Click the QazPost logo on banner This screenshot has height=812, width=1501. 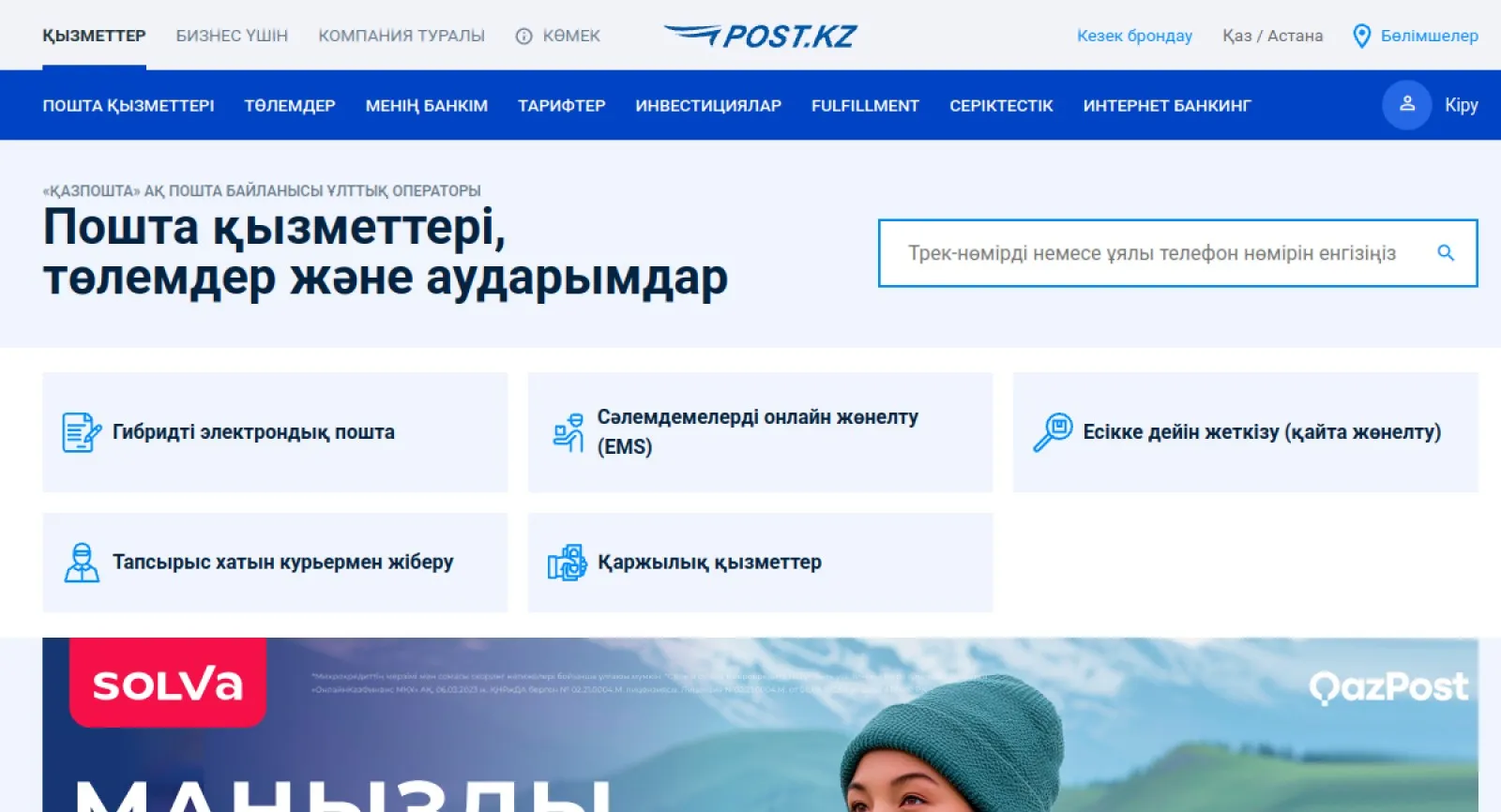[x=1388, y=687]
